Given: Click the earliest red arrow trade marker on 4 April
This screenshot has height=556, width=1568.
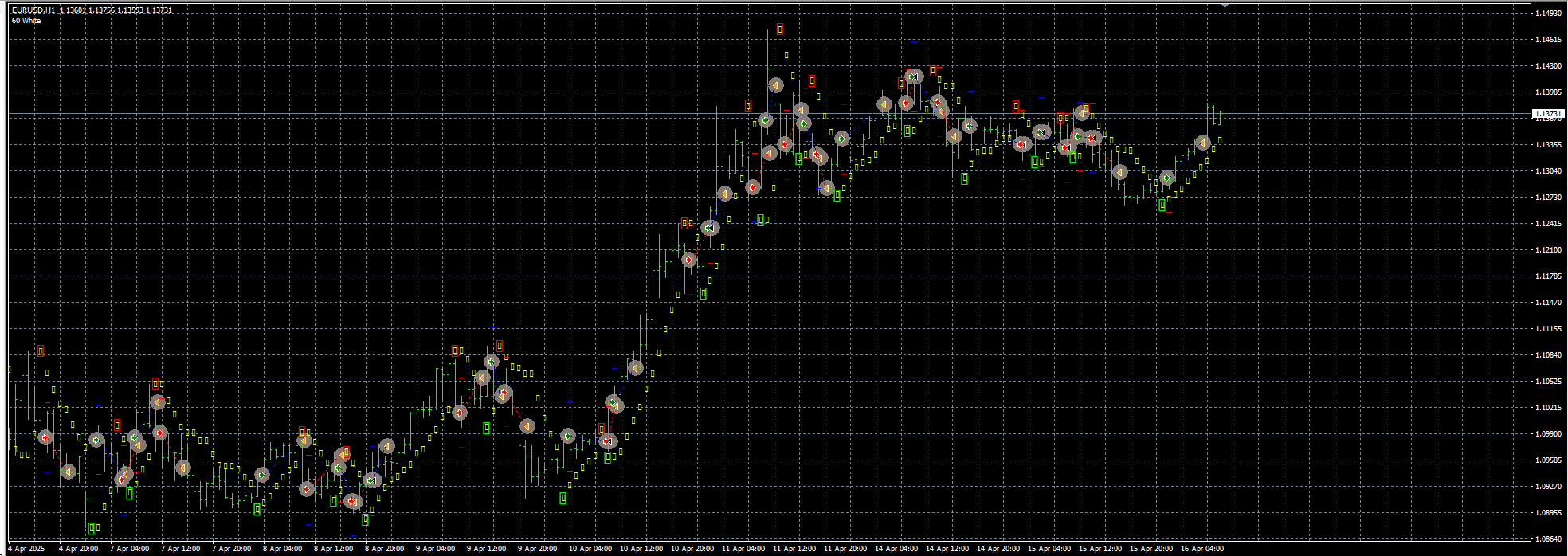Looking at the screenshot, I should 45,437.
